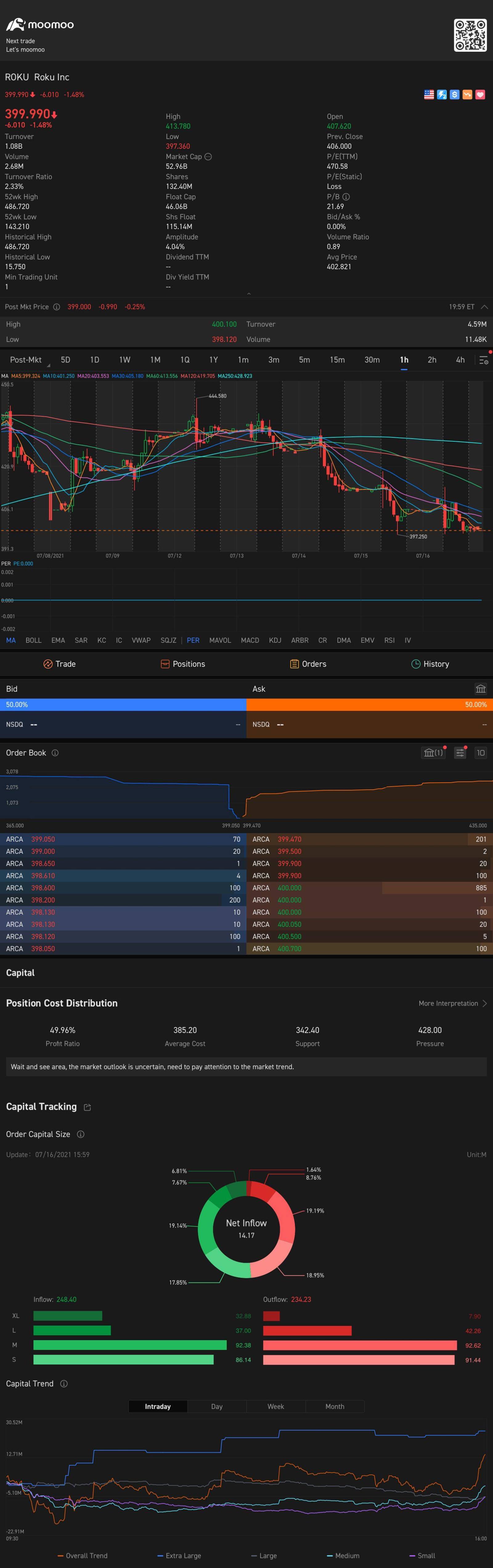Image resolution: width=493 pixels, height=1568 pixels.
Task: Tap the blue lightning bolt badge
Action: (442, 94)
